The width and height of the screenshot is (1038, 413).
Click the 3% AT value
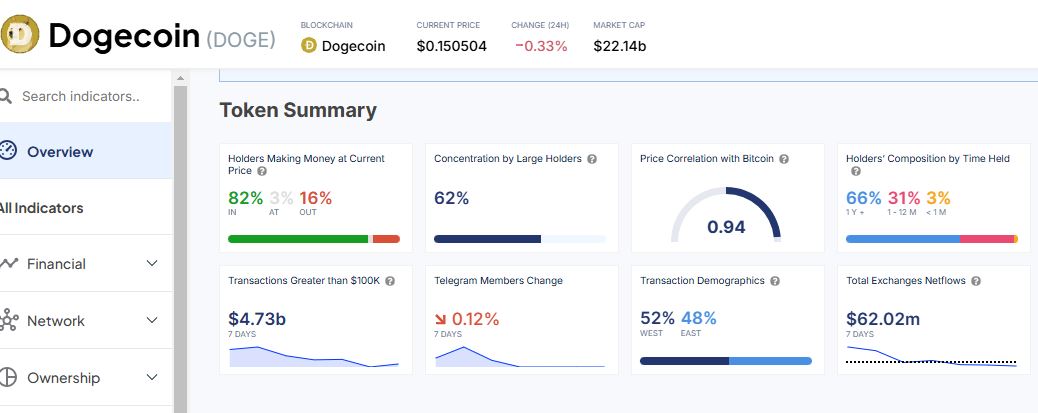pos(281,198)
